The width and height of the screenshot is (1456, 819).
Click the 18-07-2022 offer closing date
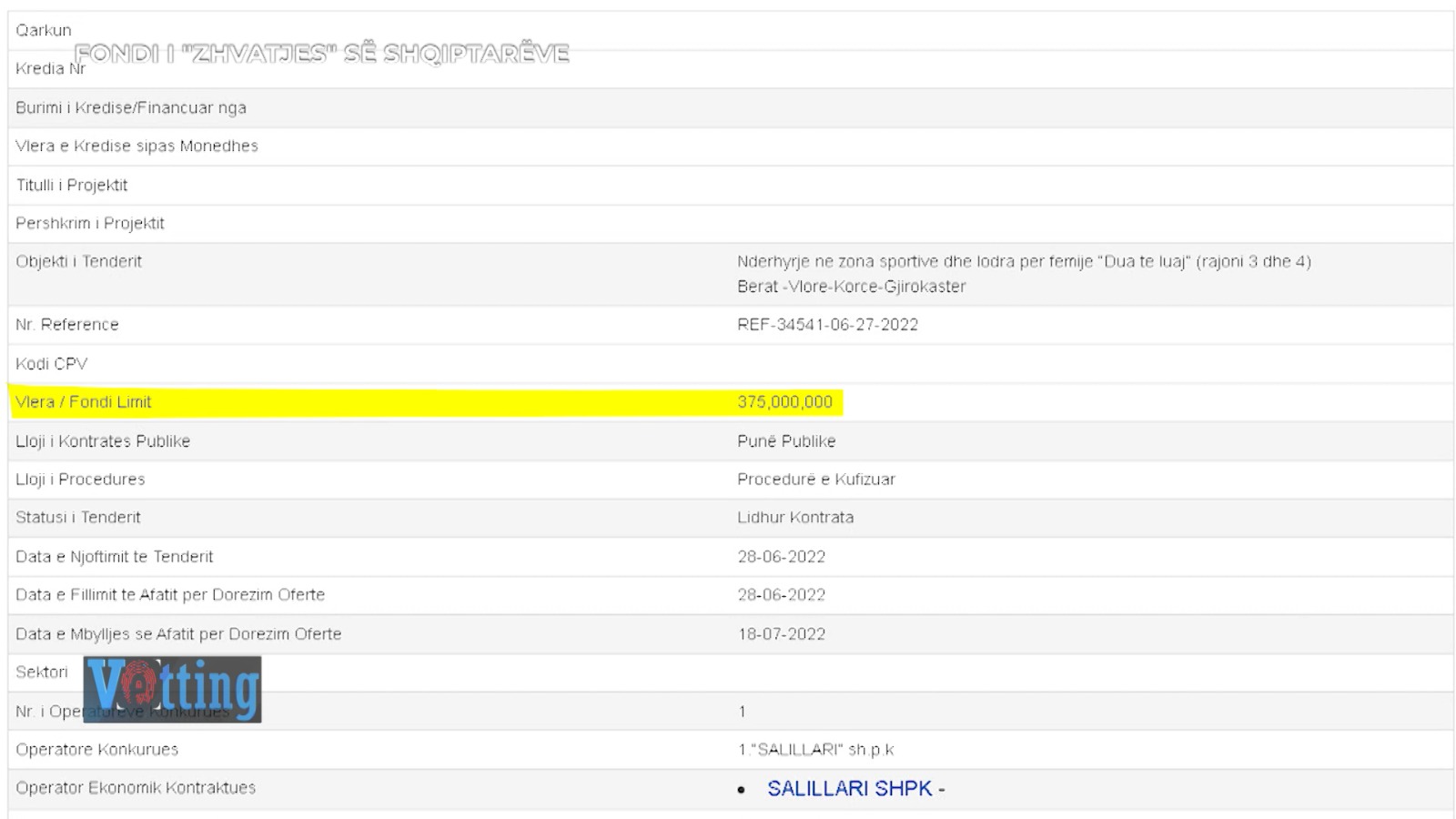click(781, 634)
